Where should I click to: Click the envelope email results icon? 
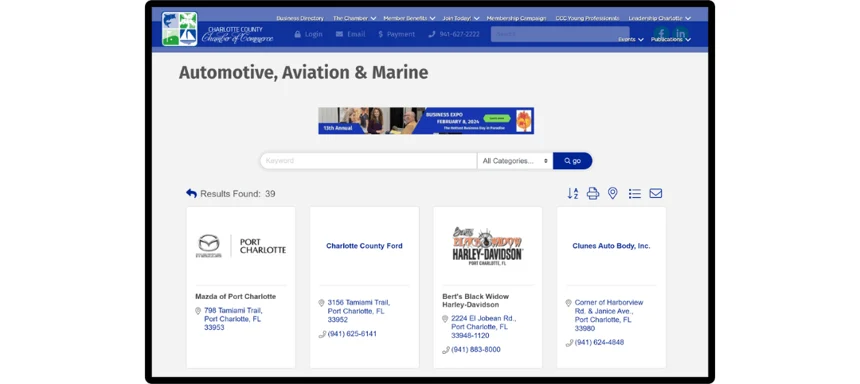655,194
